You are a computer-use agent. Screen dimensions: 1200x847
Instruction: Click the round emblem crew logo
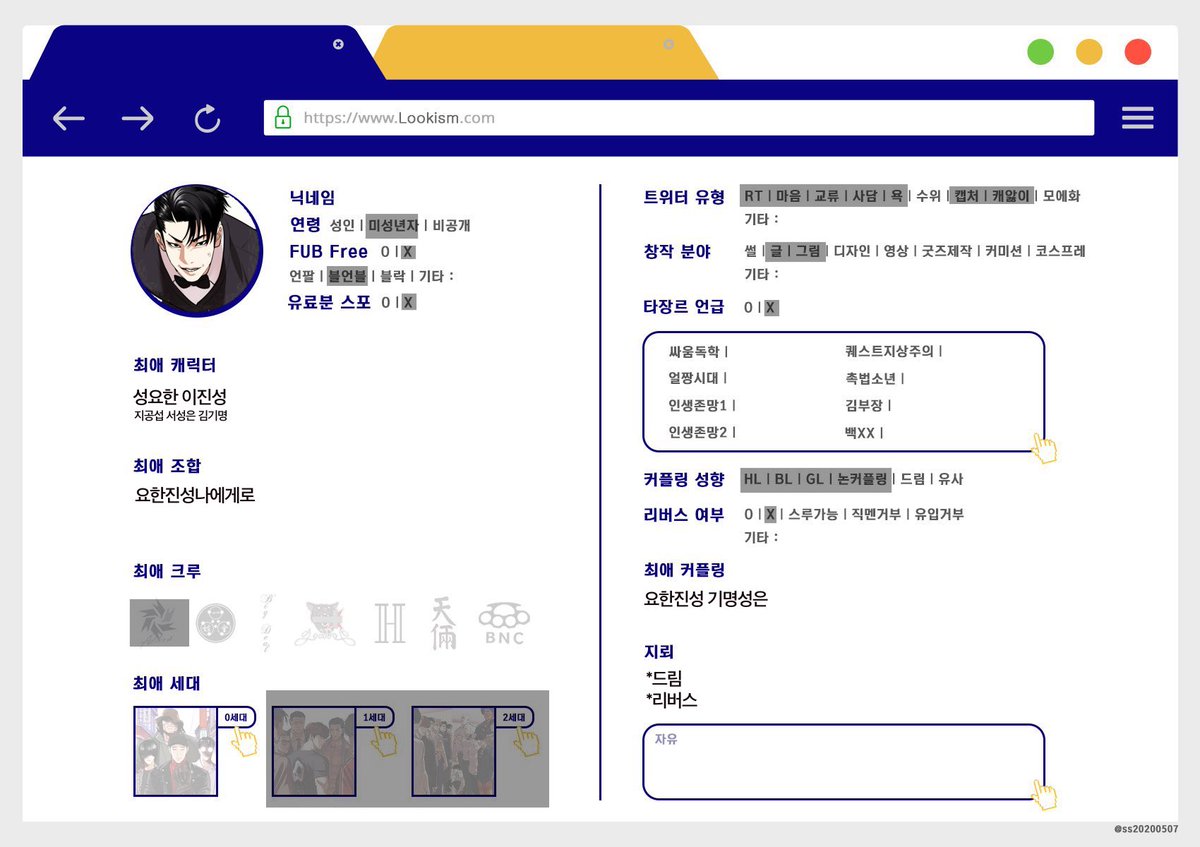pyautogui.click(x=215, y=623)
